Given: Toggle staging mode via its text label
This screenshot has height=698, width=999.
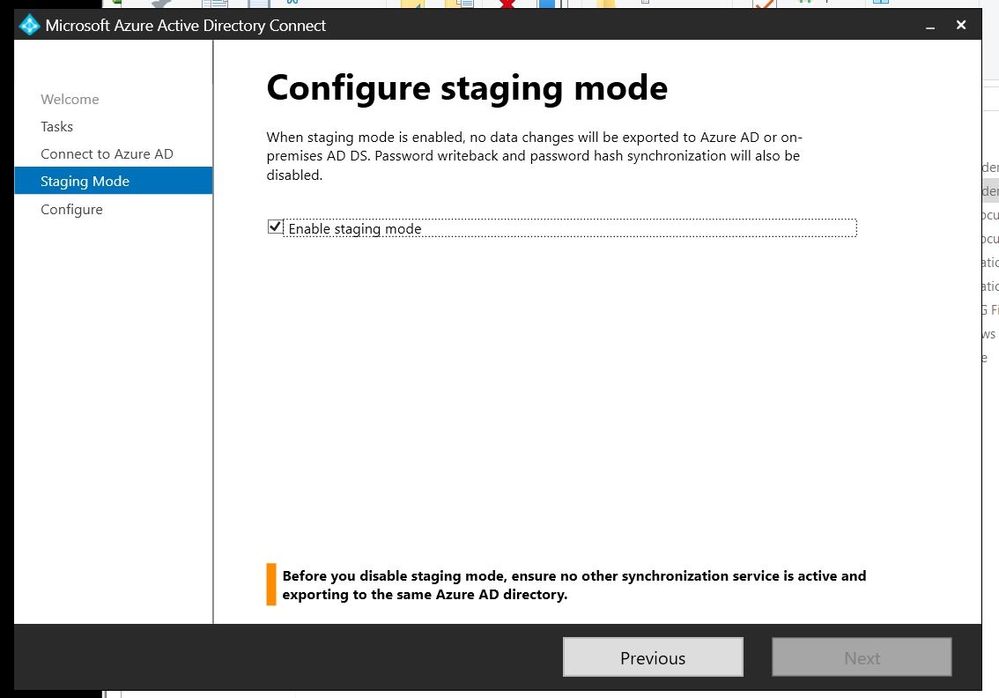Looking at the screenshot, I should (355, 228).
